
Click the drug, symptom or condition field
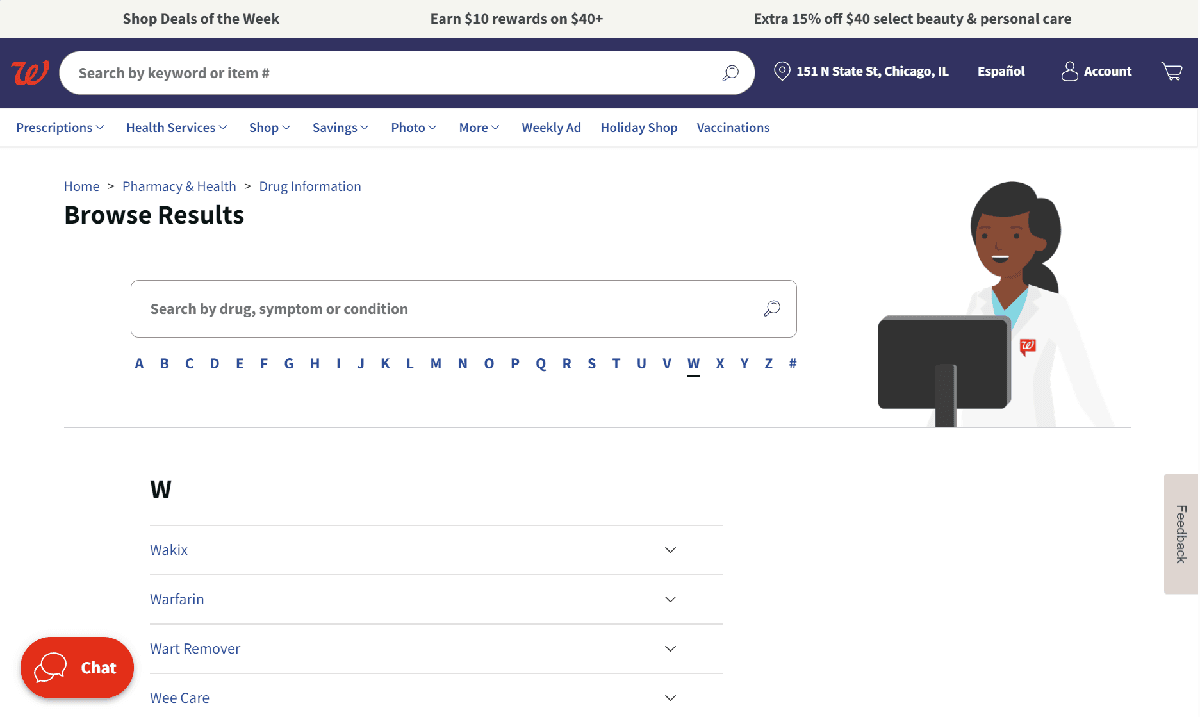[x=463, y=309]
